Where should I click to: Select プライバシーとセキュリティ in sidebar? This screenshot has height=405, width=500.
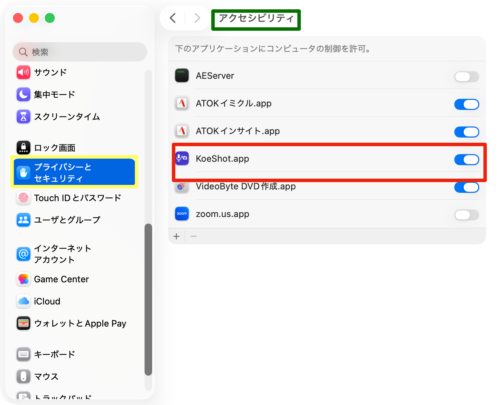point(74,172)
